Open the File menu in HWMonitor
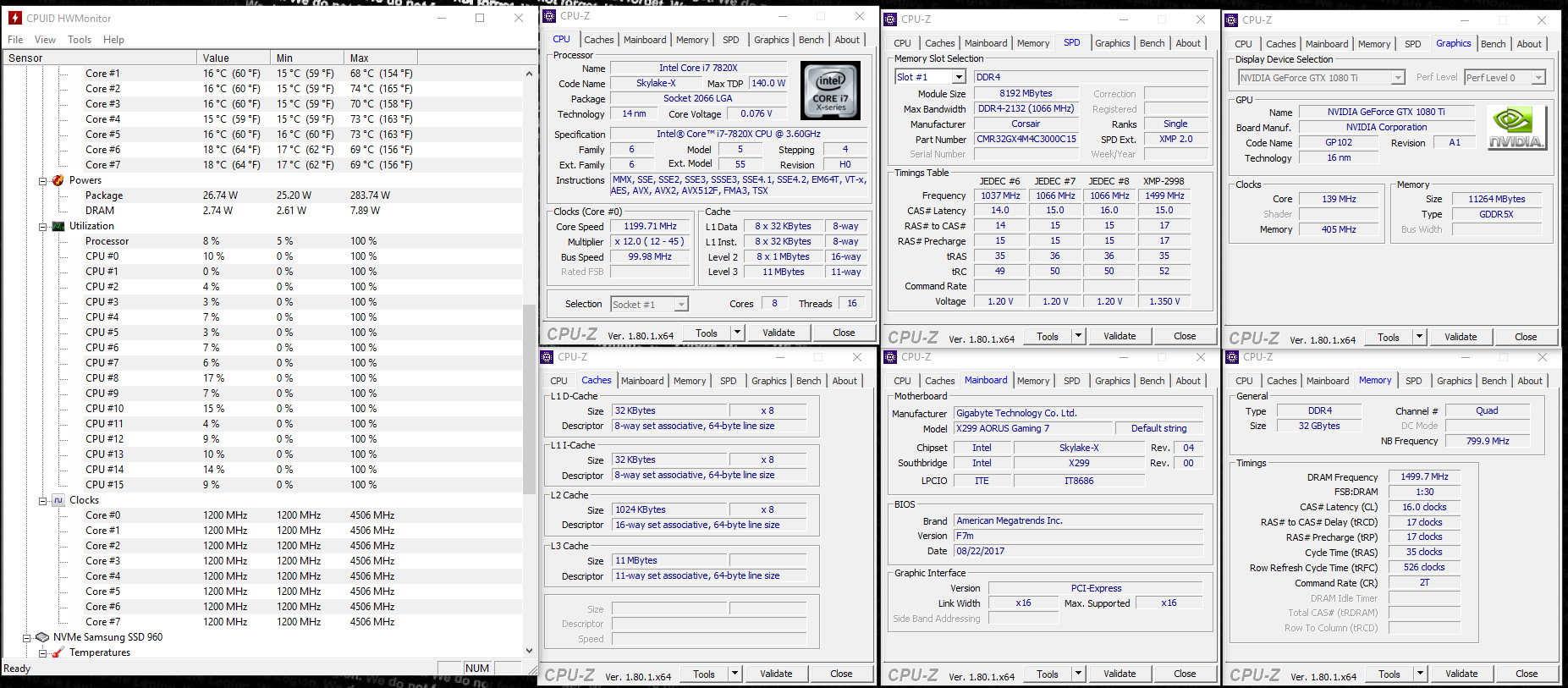The height and width of the screenshot is (688, 1568). click(x=15, y=40)
